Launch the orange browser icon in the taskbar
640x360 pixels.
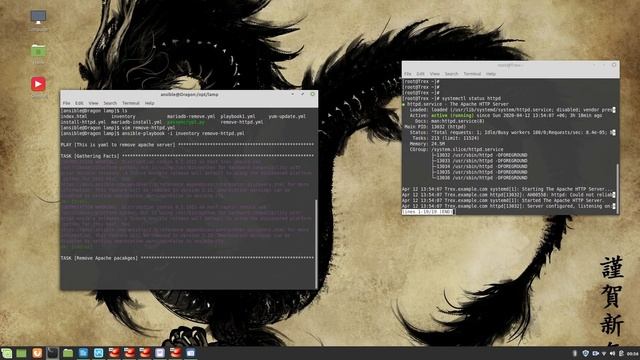(x=37, y=353)
